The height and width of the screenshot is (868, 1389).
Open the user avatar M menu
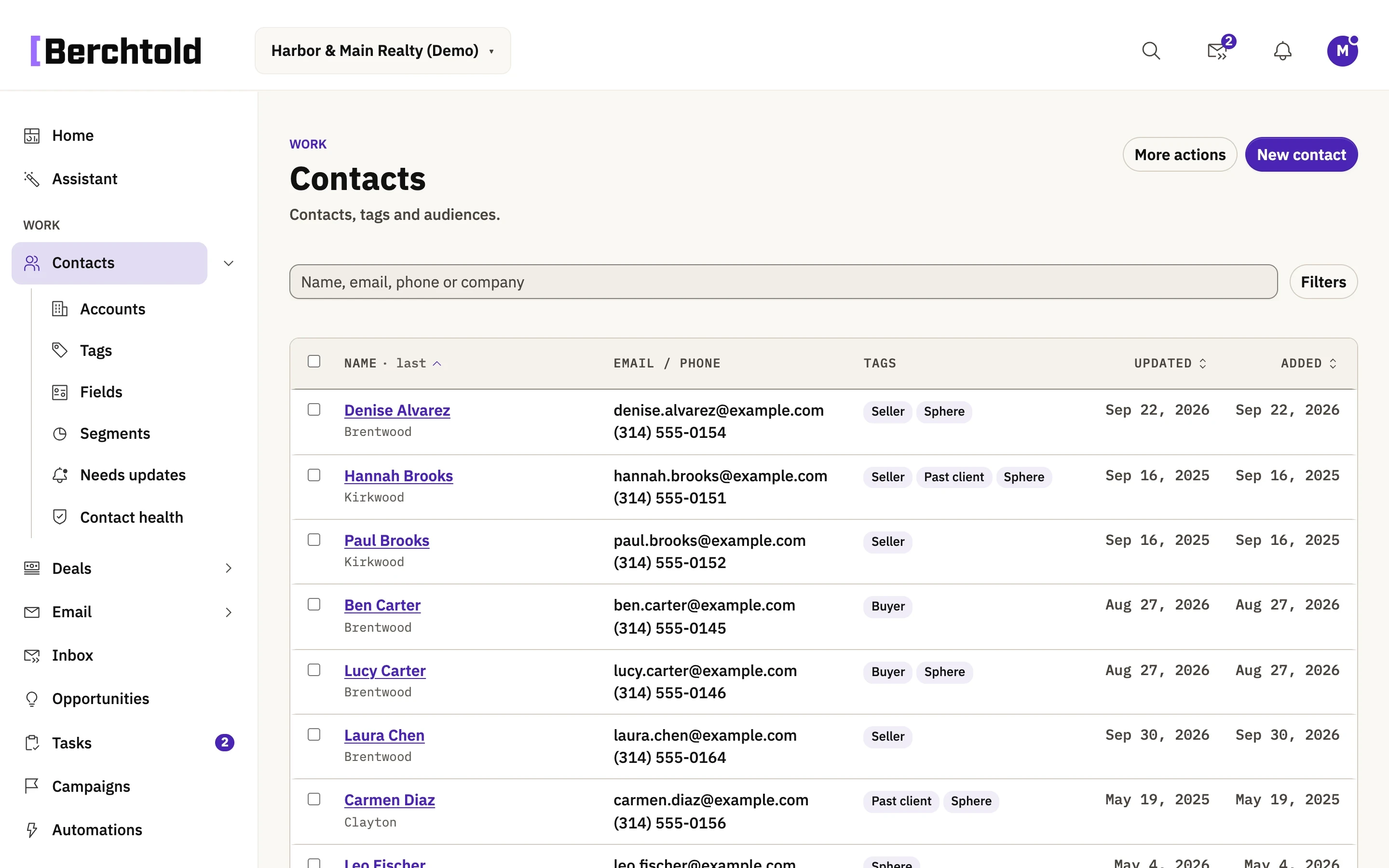coord(1342,51)
